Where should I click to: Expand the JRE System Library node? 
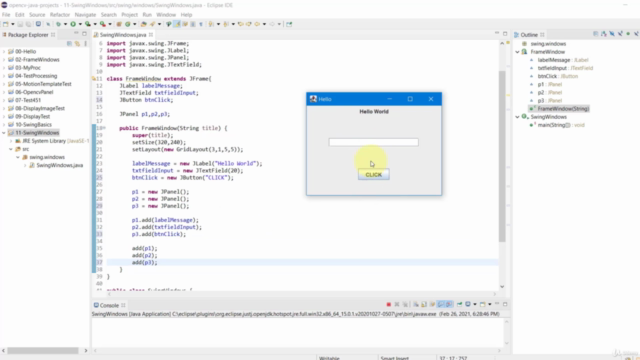[x=11, y=141]
